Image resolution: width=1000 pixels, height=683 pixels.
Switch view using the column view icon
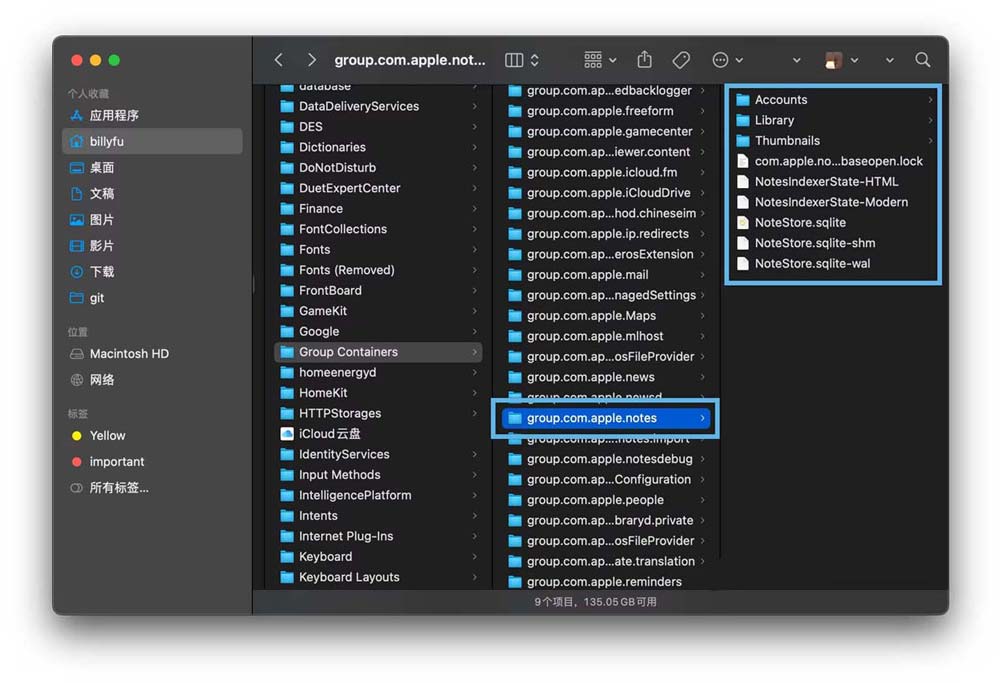pyautogui.click(x=515, y=60)
